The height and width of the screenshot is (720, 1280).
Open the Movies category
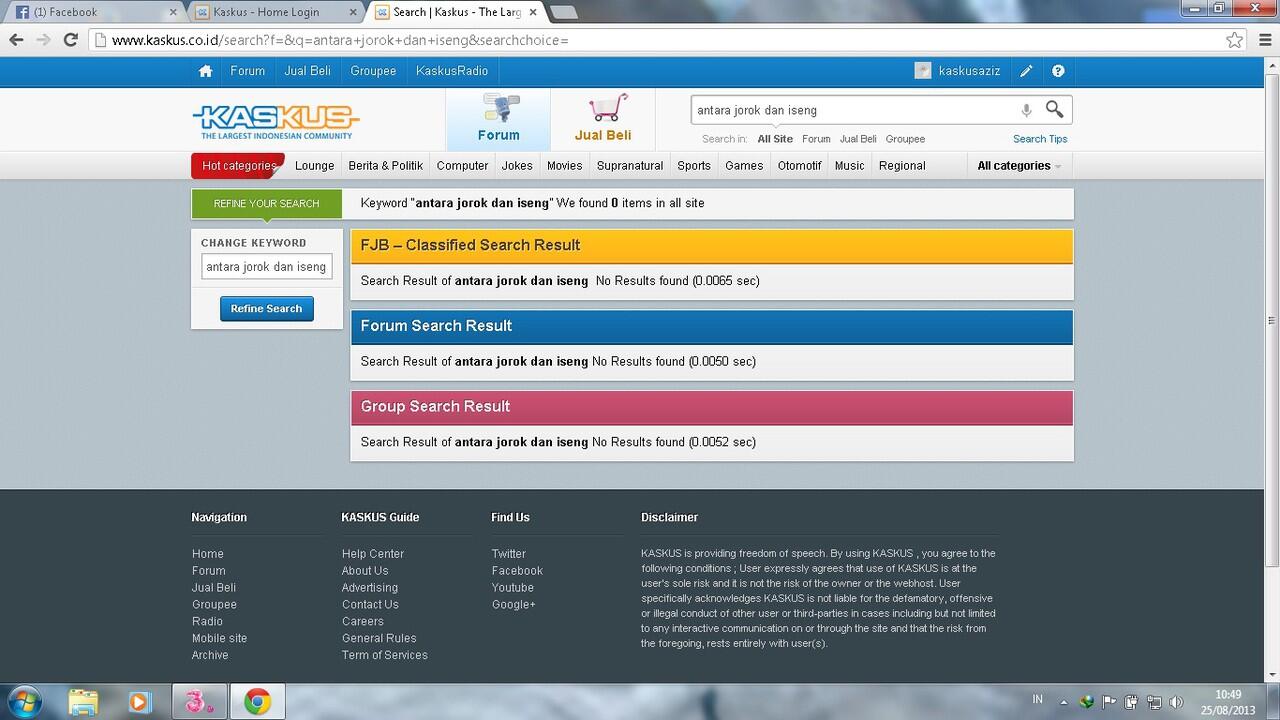tap(564, 166)
